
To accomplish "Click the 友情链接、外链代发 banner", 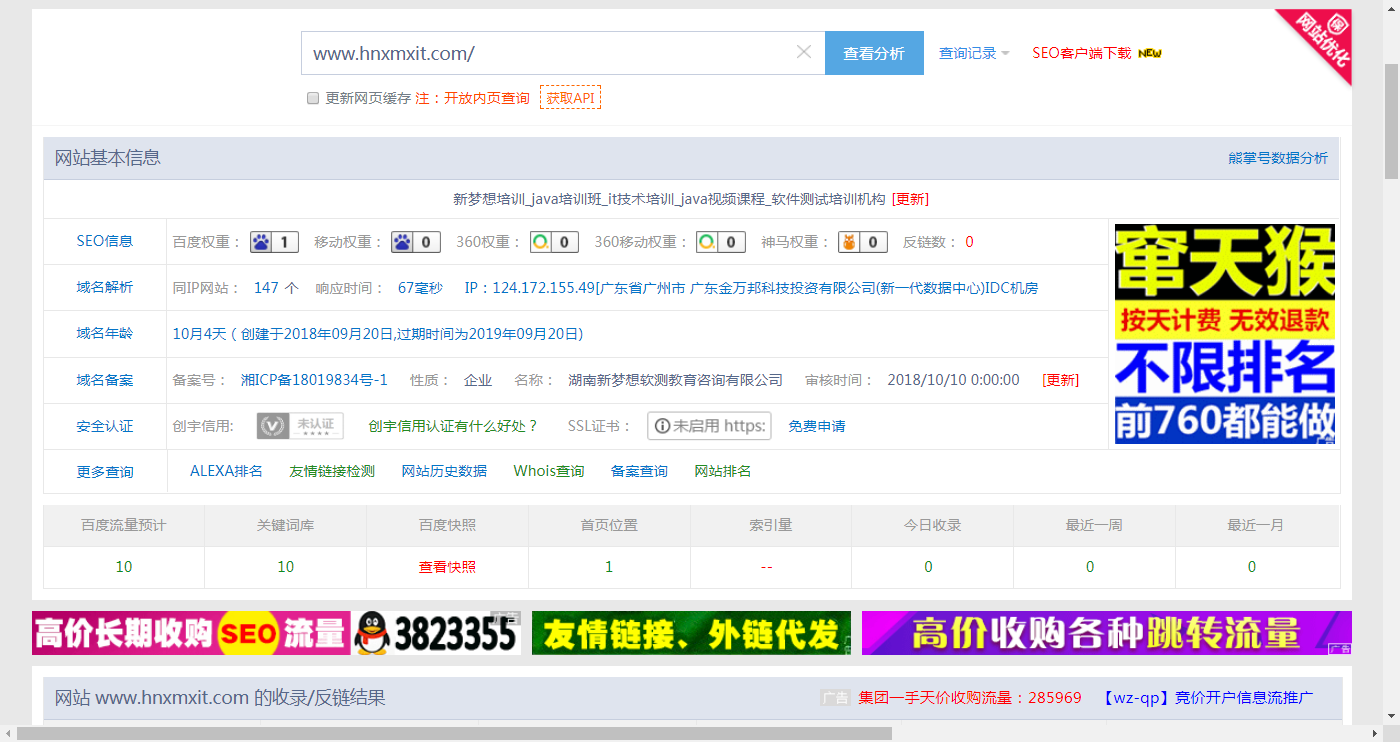I will [691, 633].
